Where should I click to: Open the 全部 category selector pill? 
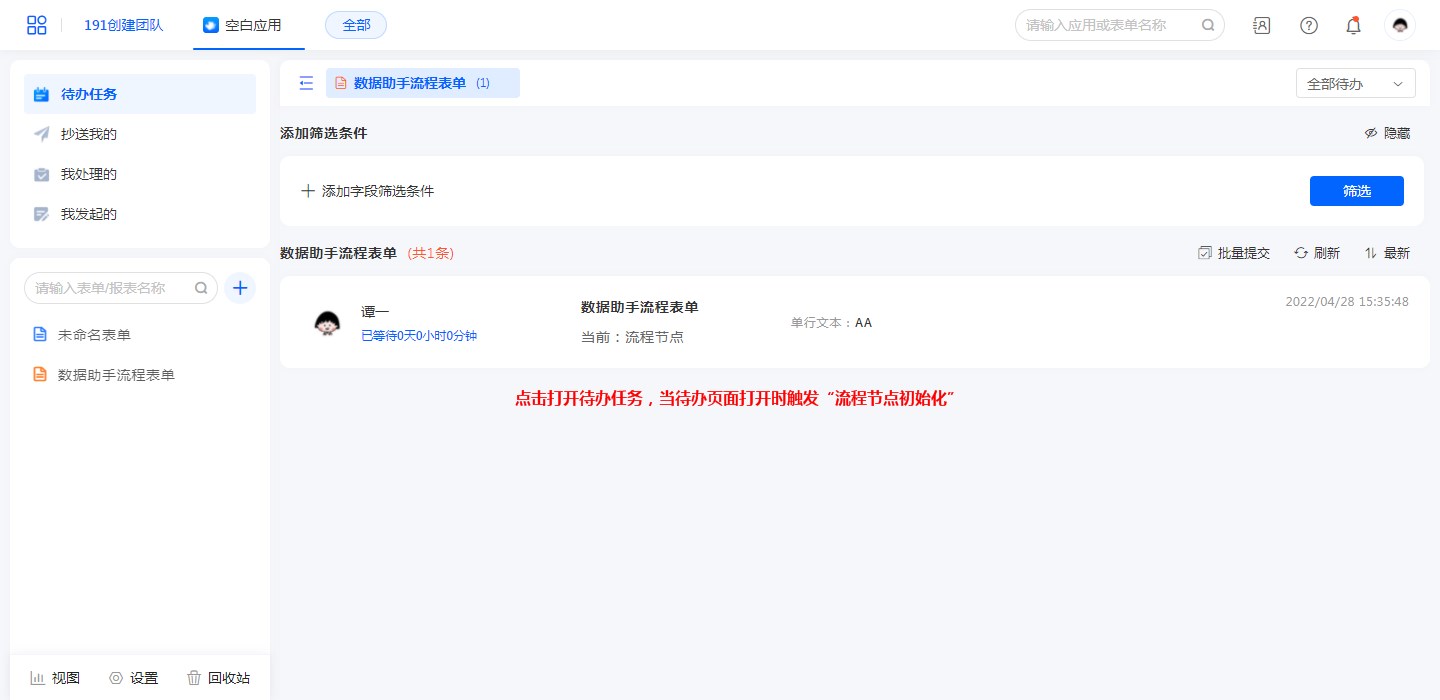[x=356, y=25]
